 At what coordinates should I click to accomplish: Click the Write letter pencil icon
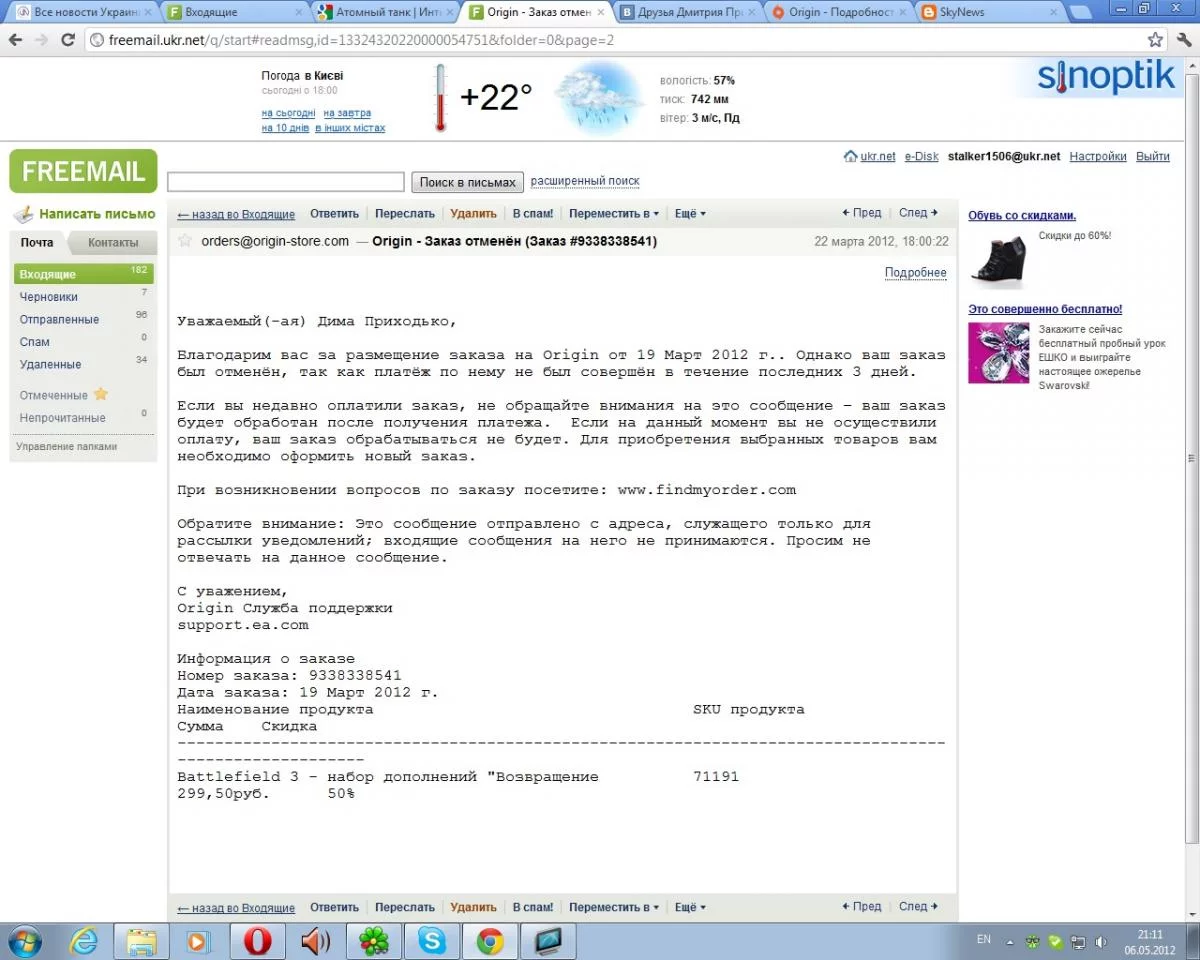23,214
